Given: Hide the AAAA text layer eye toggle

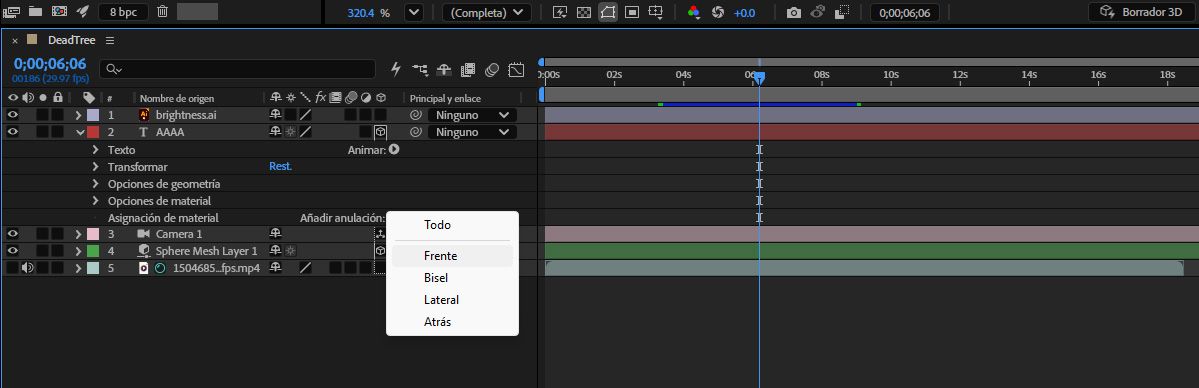Looking at the screenshot, I should [13, 132].
